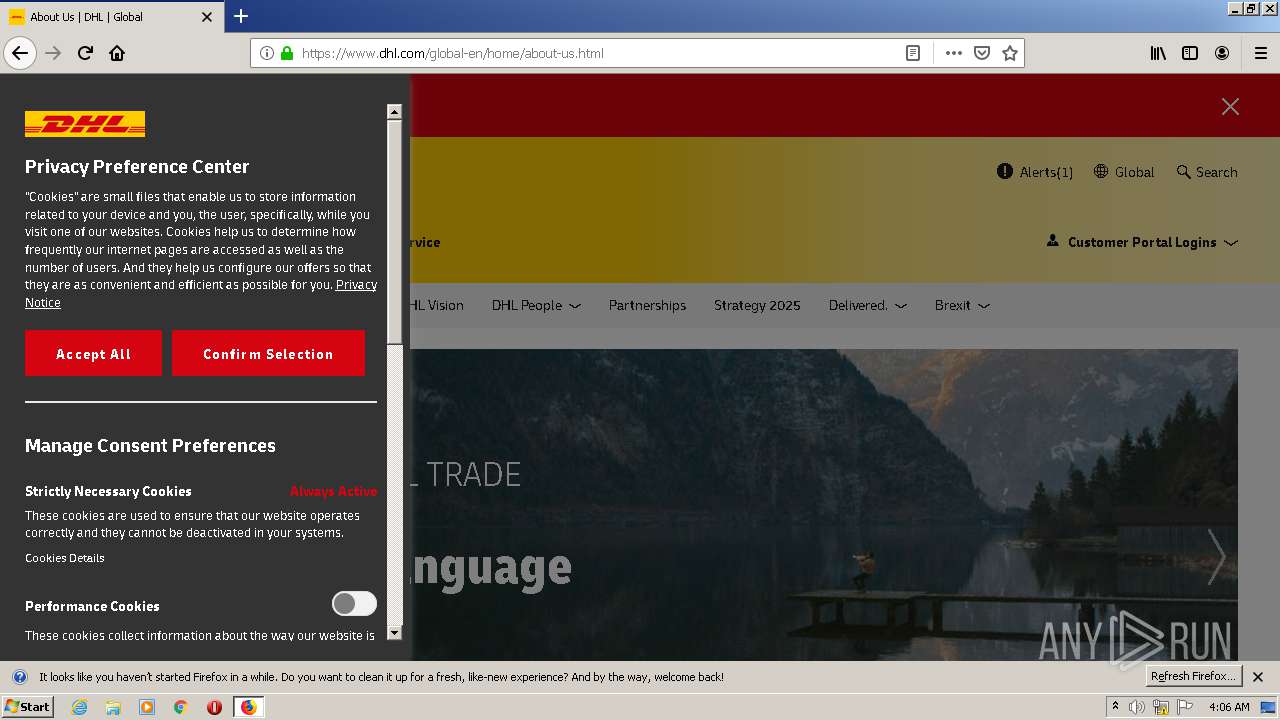1280x720 pixels.
Task: Click the DHL logo in privacy panel
Action: point(85,124)
